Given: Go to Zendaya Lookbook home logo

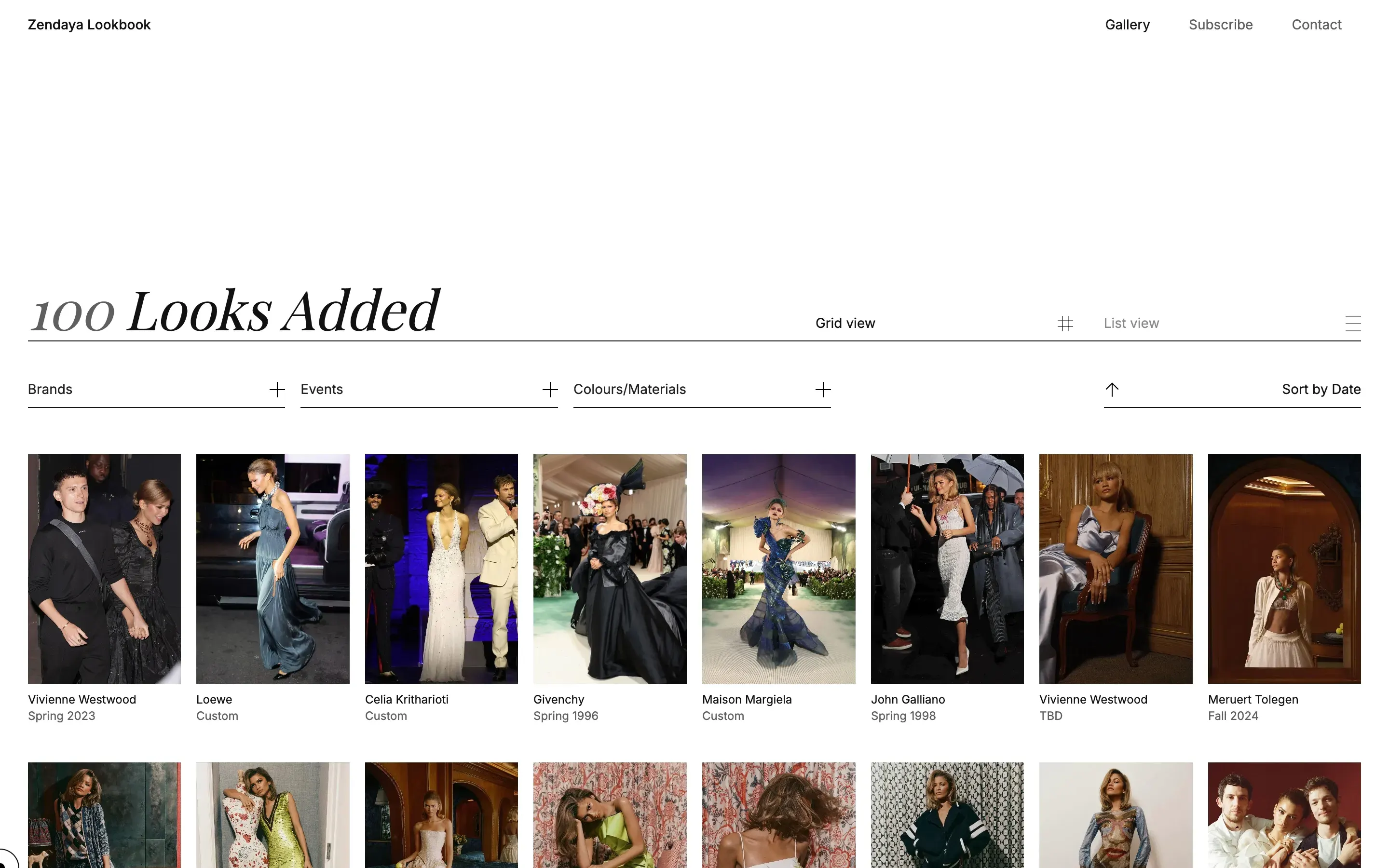Looking at the screenshot, I should pos(89,25).
